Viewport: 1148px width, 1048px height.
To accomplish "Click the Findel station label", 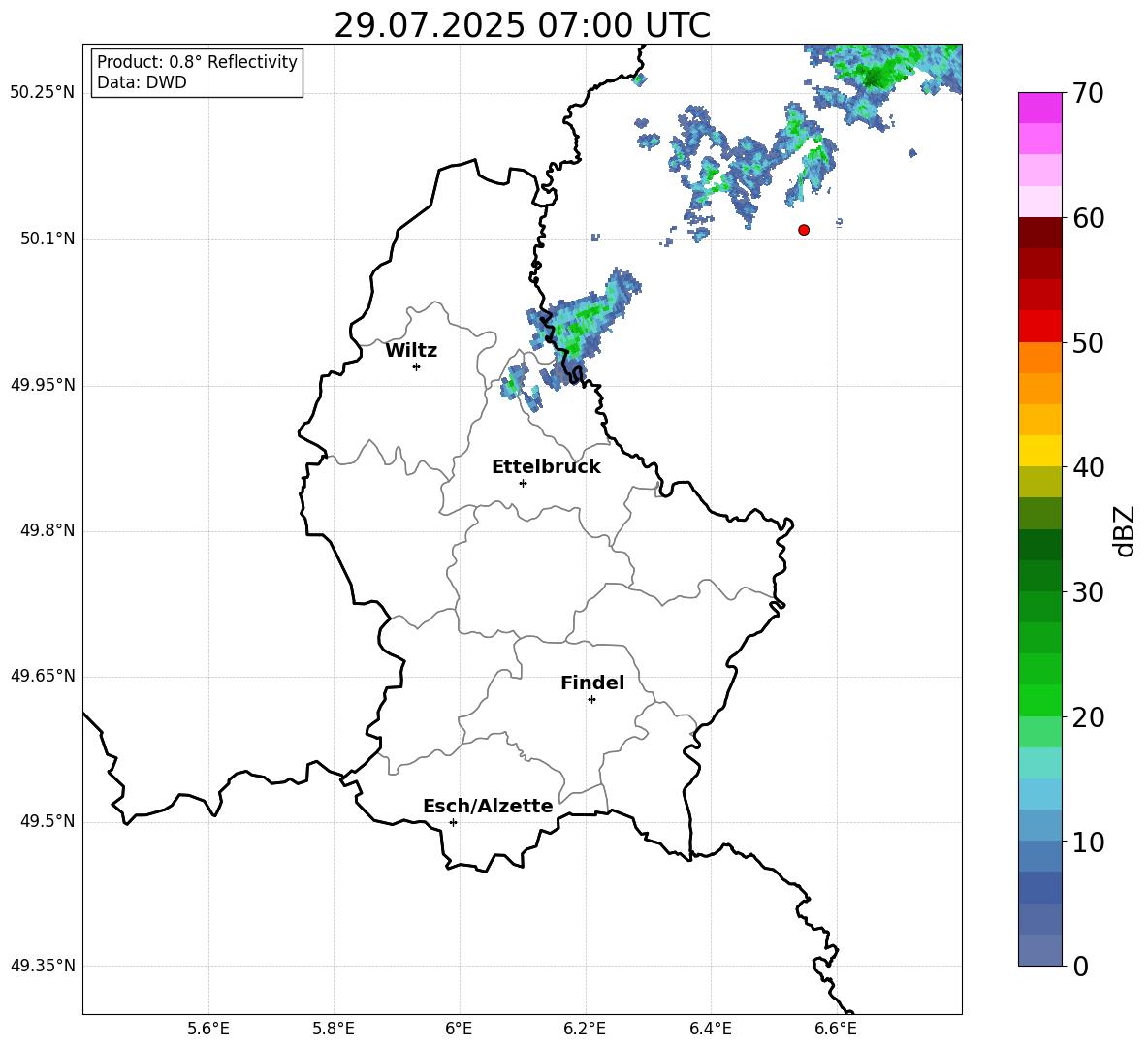I will click(592, 683).
